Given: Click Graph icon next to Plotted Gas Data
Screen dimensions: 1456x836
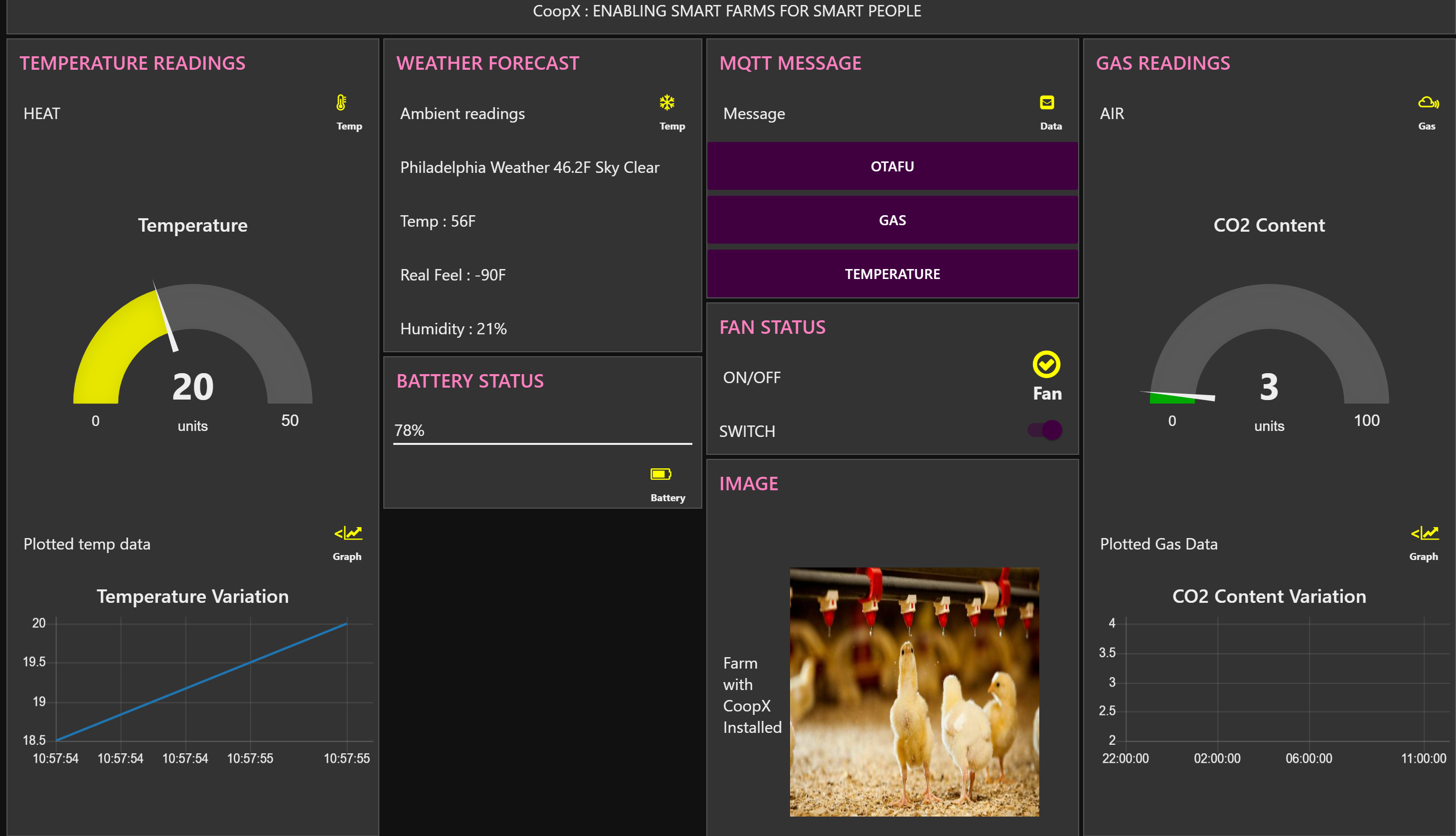Looking at the screenshot, I should pos(1425,534).
